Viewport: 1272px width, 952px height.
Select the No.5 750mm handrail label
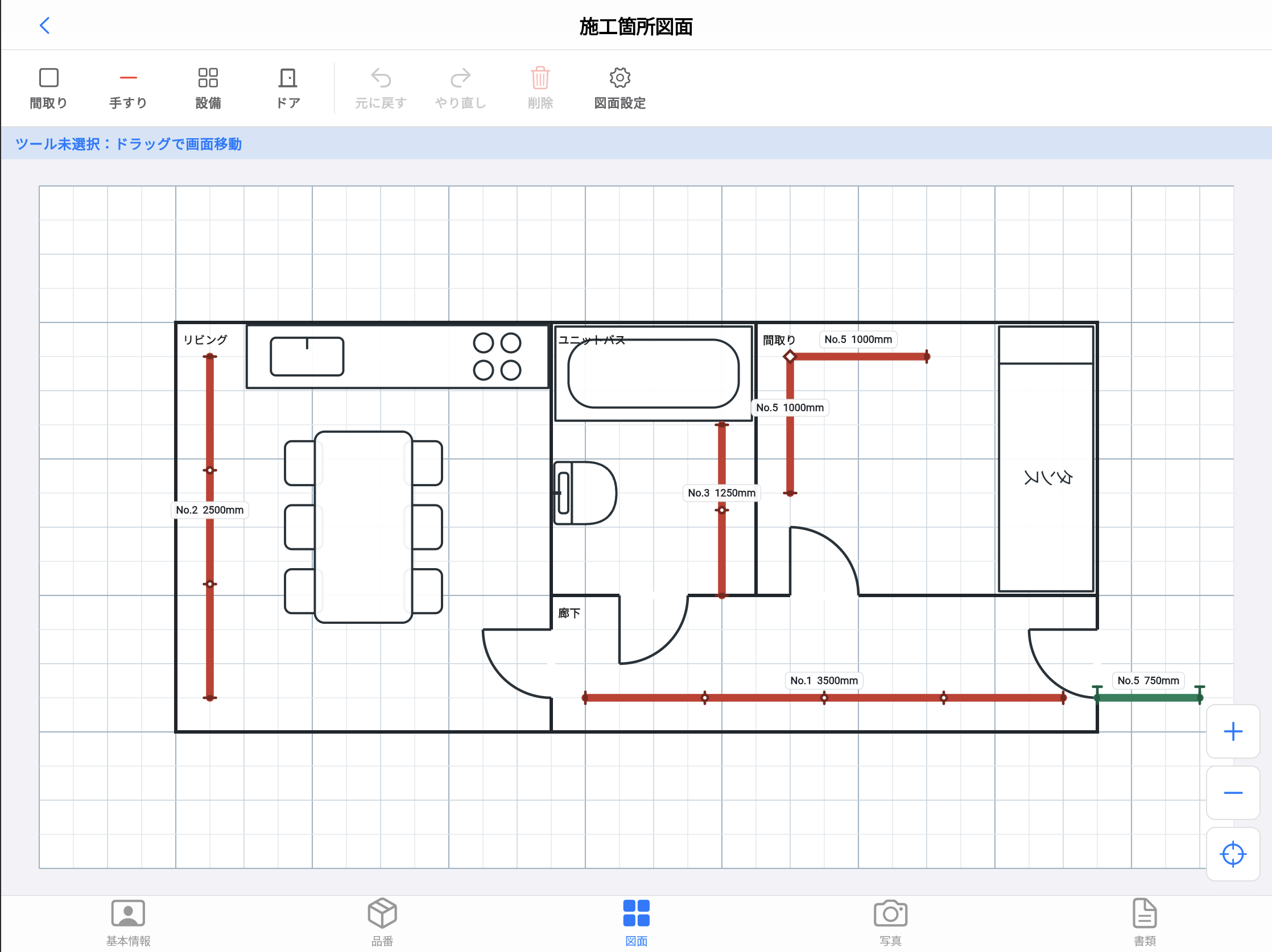tap(1149, 681)
